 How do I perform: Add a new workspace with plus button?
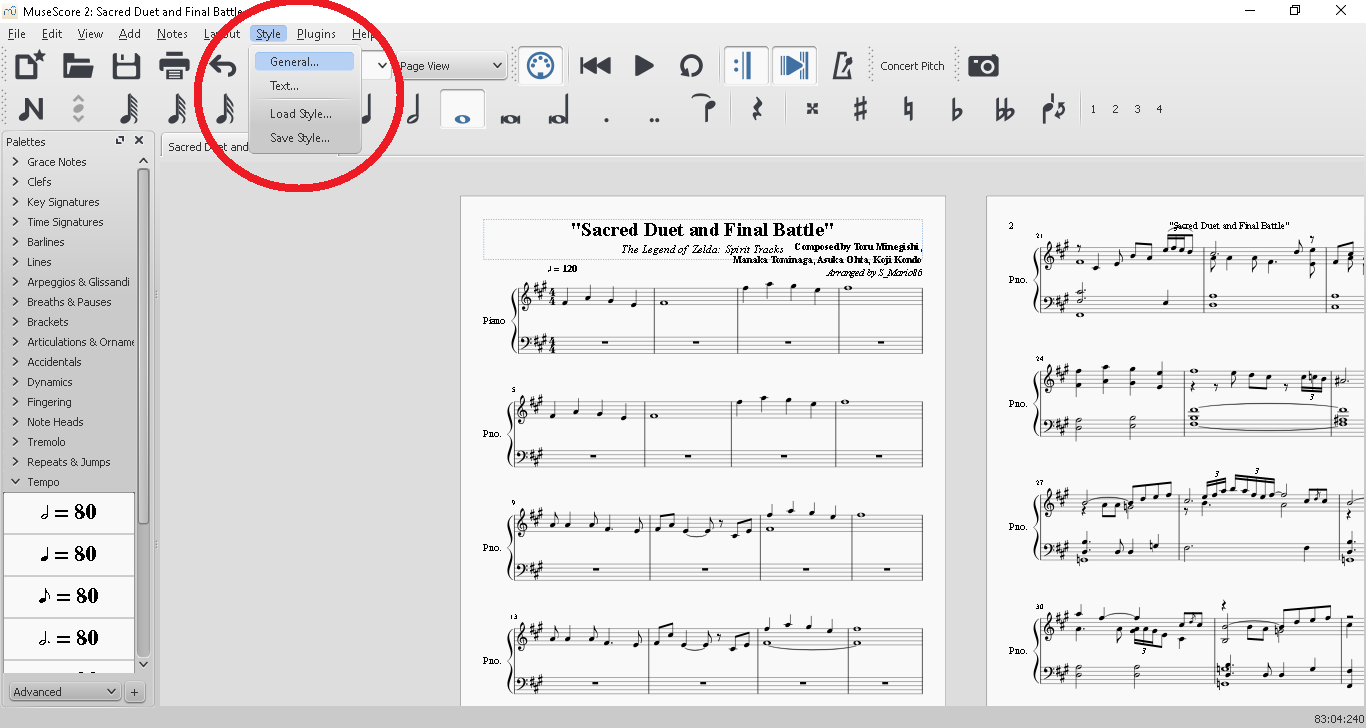[135, 691]
